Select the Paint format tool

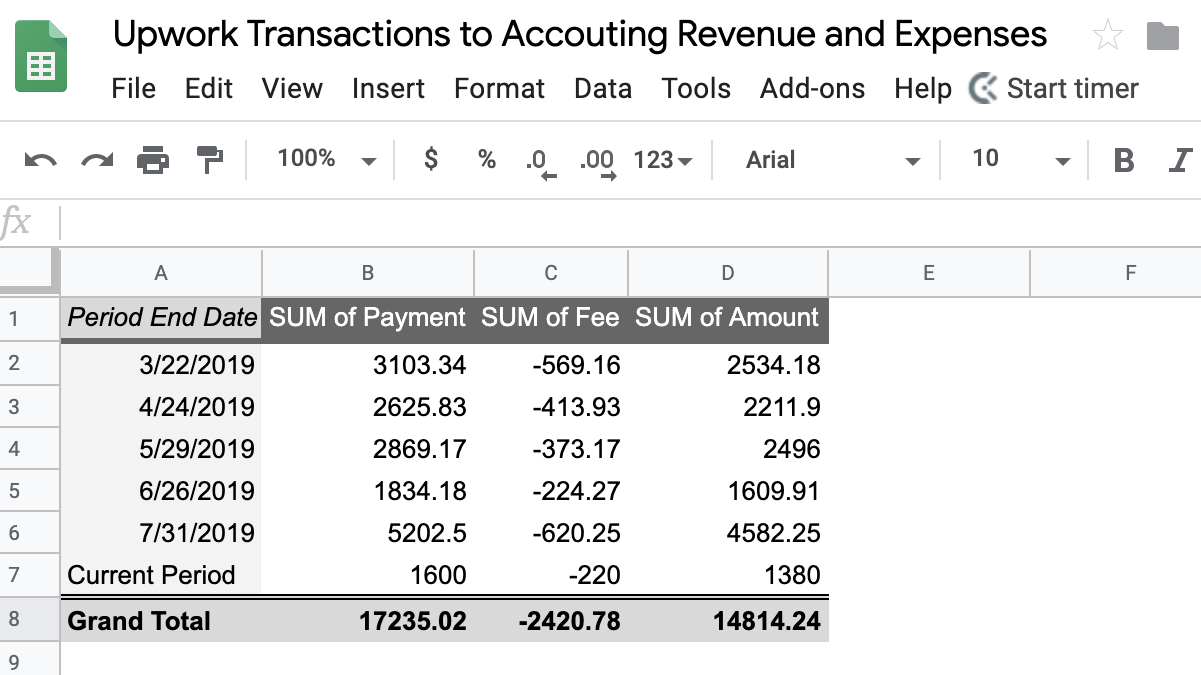(x=210, y=159)
